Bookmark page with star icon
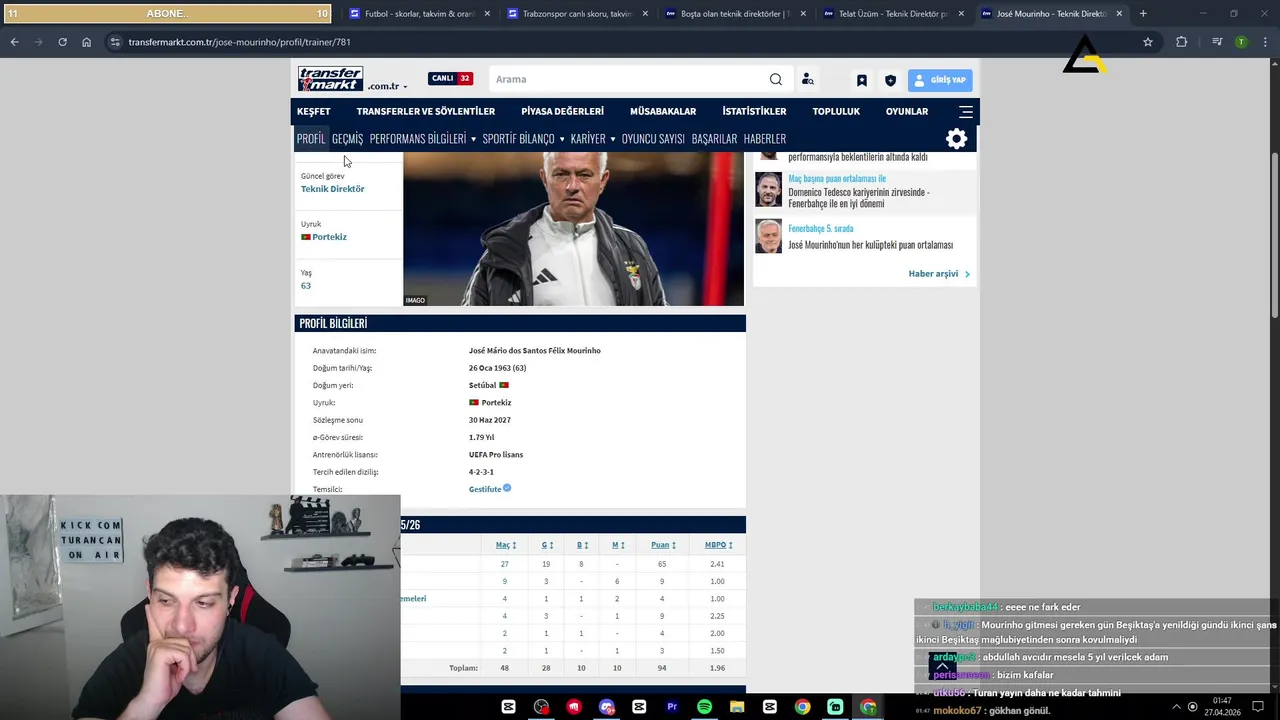This screenshot has height=720, width=1280. tap(1148, 42)
